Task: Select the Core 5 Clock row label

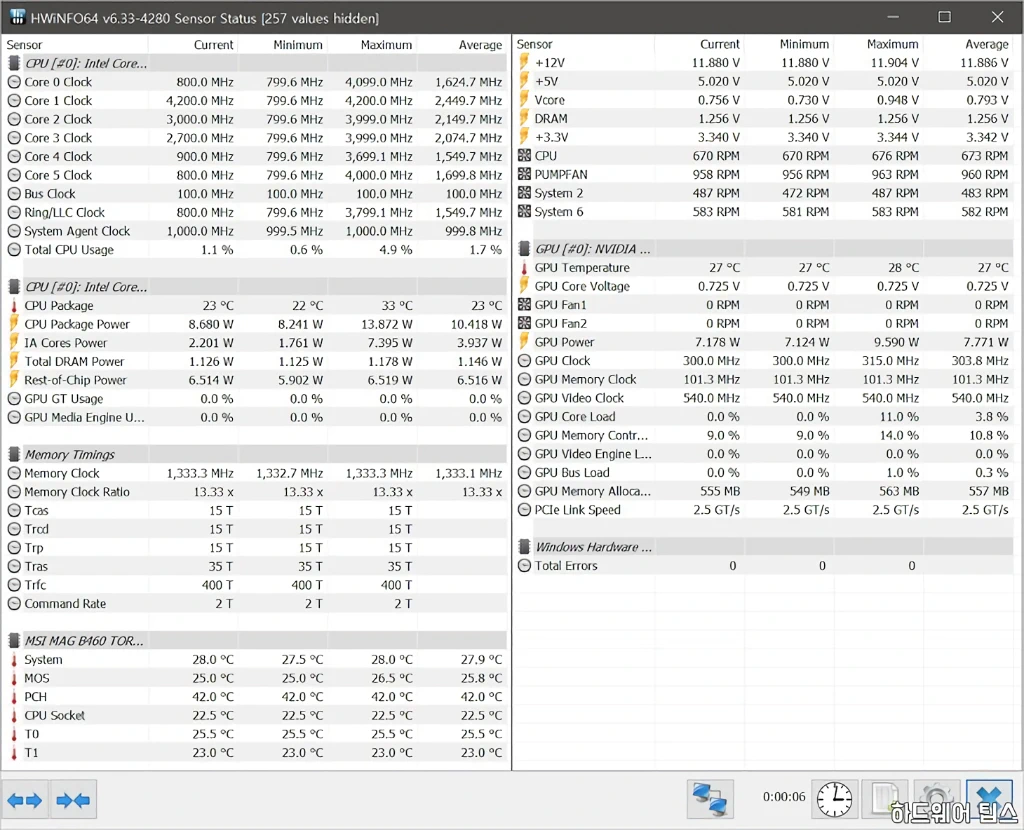Action: point(58,175)
